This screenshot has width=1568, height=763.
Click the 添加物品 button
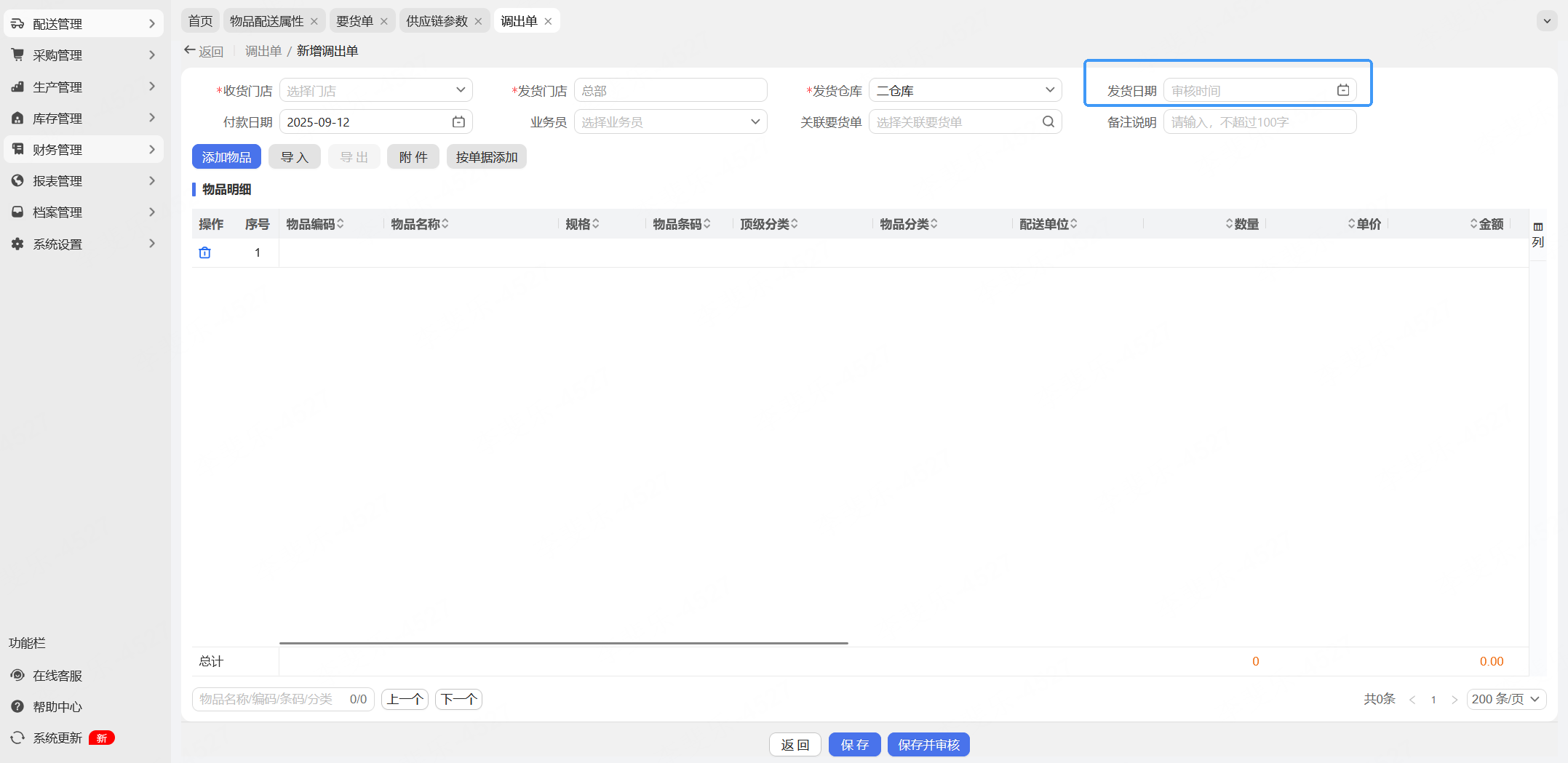pos(226,157)
